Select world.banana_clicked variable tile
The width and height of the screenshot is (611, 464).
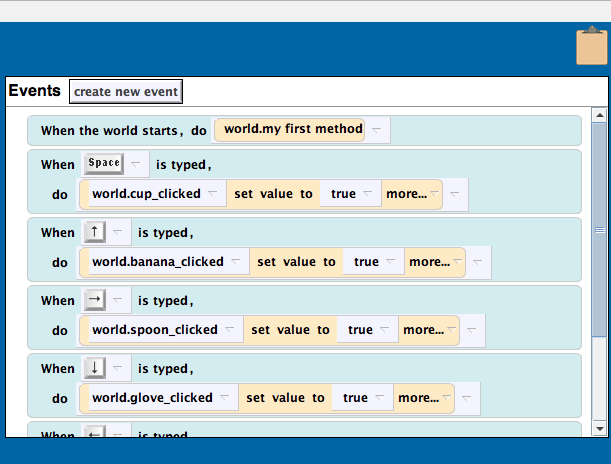coord(157,262)
